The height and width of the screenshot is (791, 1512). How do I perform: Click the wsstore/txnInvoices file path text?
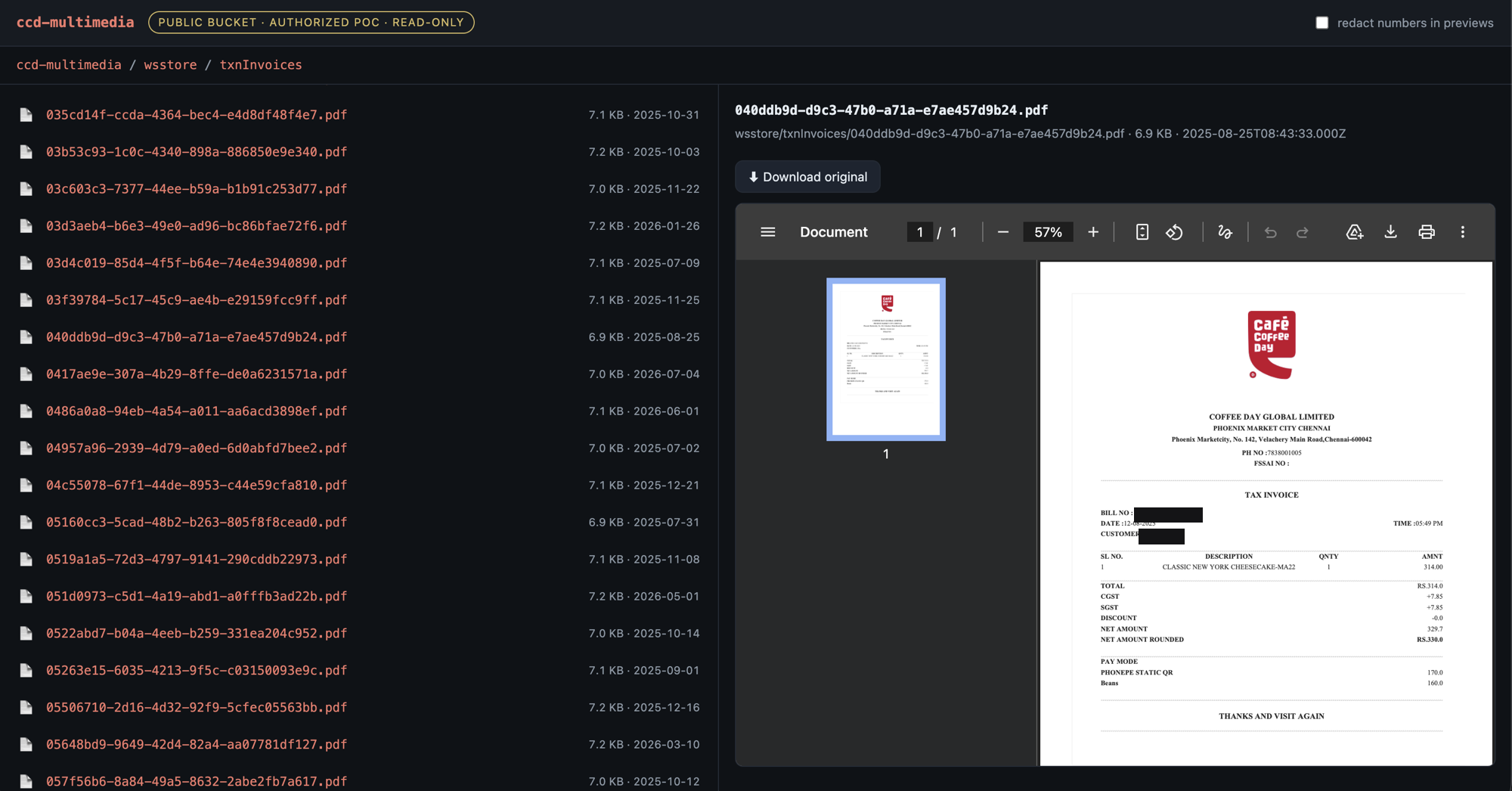tap(929, 134)
